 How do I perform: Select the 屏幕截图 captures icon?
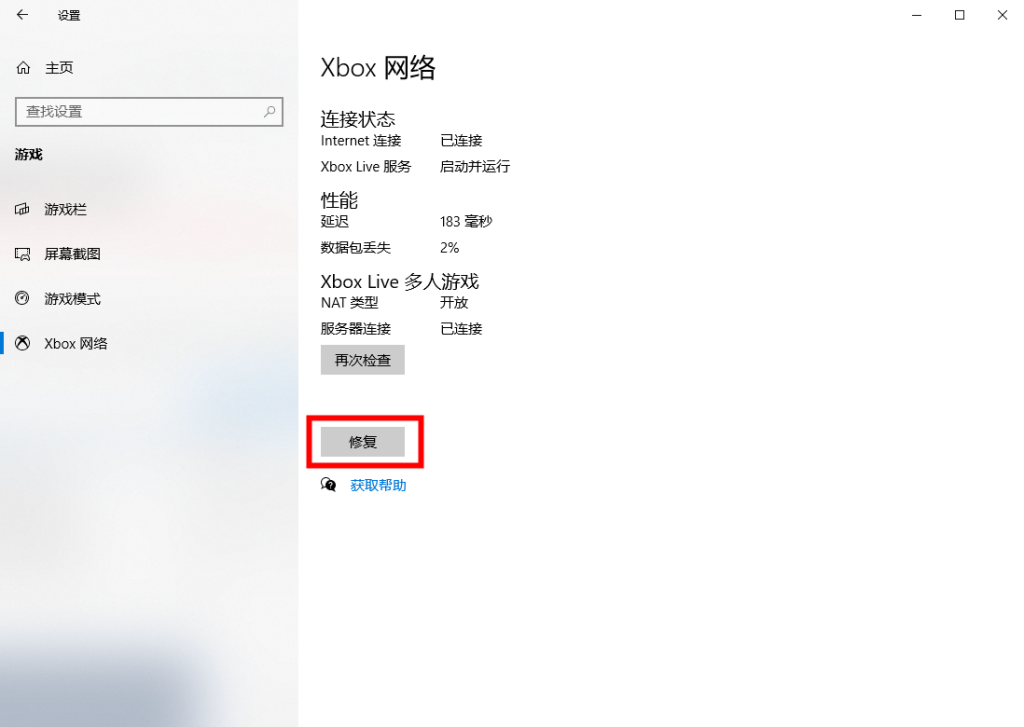(22, 254)
